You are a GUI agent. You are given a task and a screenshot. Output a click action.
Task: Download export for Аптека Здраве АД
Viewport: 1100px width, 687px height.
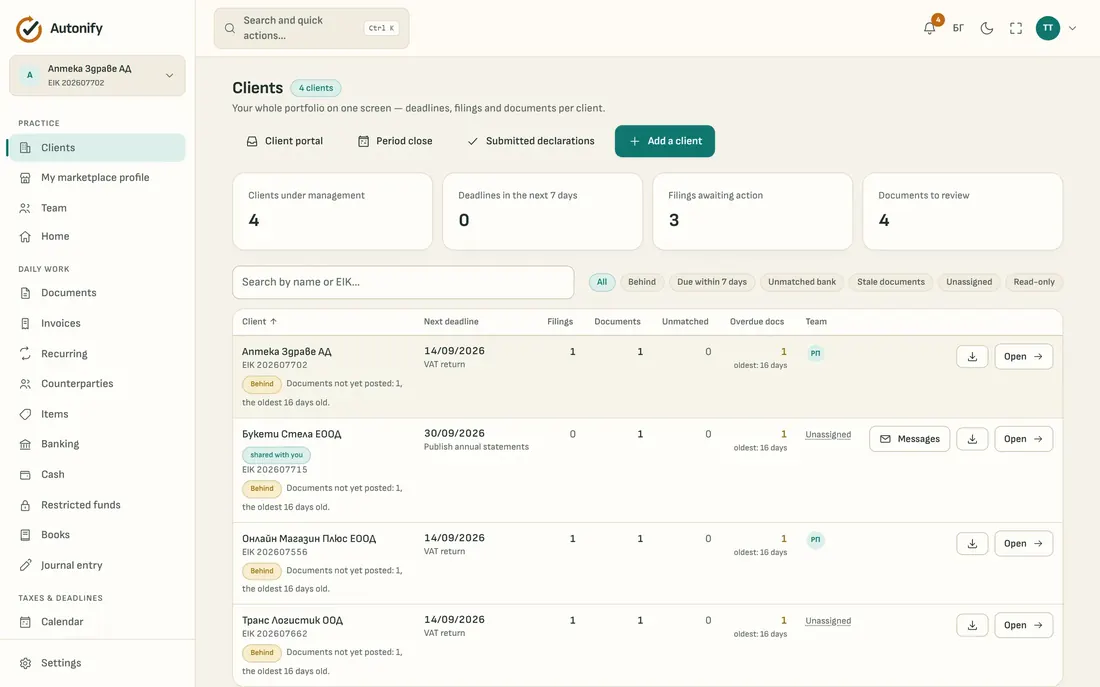(972, 356)
